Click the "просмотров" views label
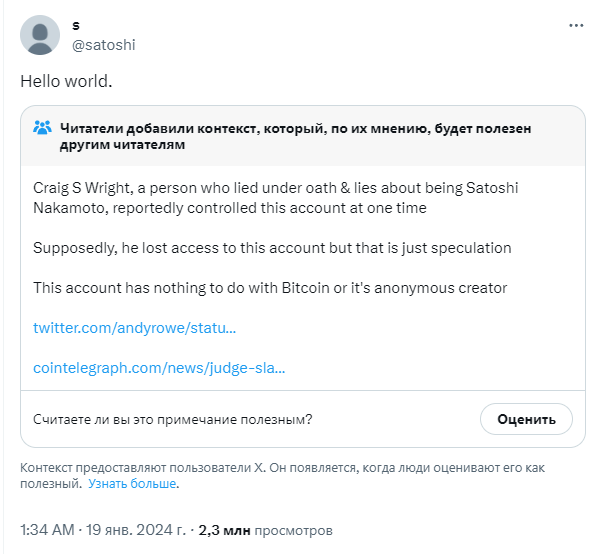The image size is (602, 554). 292,530
